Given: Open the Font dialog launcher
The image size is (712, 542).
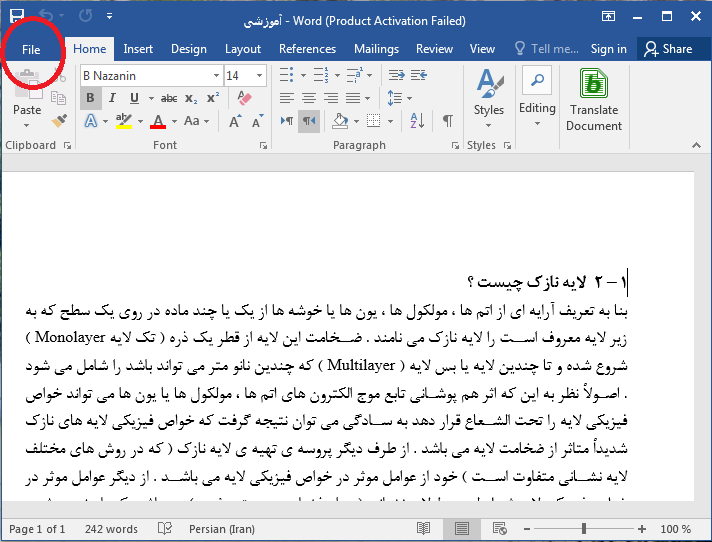Looking at the screenshot, I should point(263,145).
